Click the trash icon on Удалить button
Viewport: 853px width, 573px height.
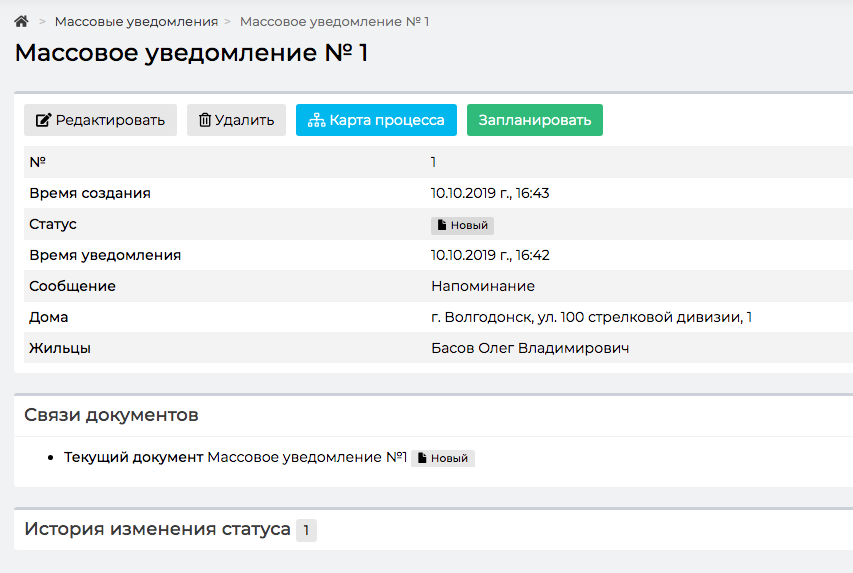point(205,120)
